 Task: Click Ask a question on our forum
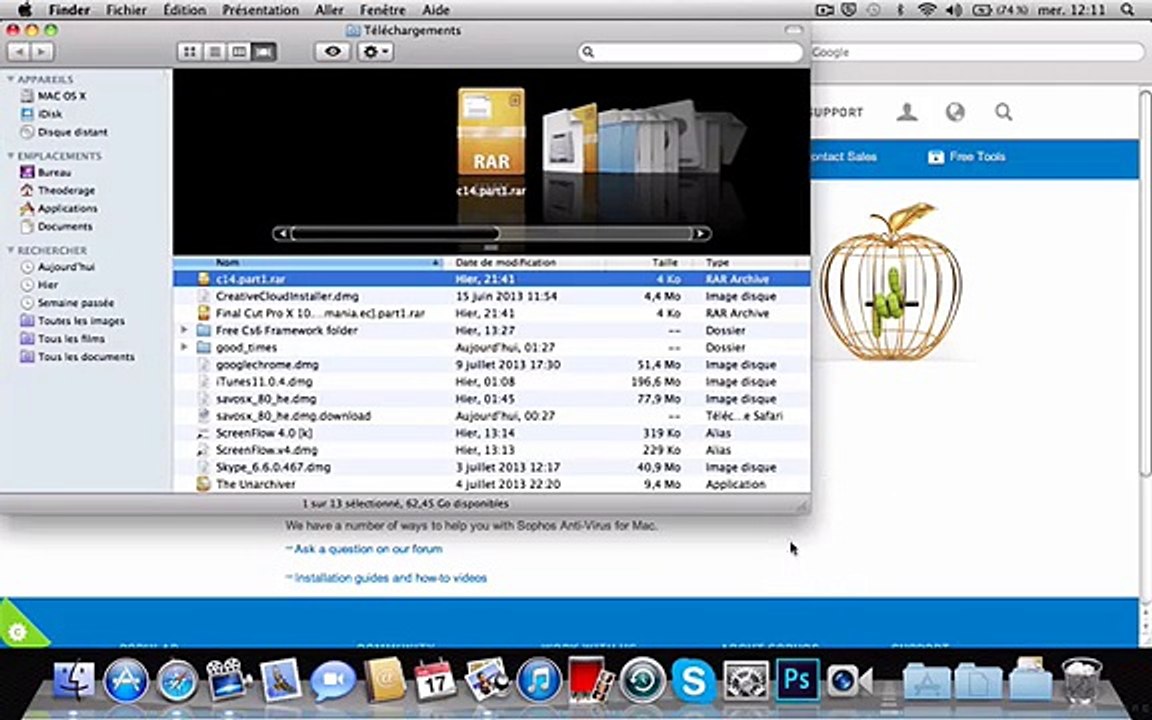[x=368, y=549]
